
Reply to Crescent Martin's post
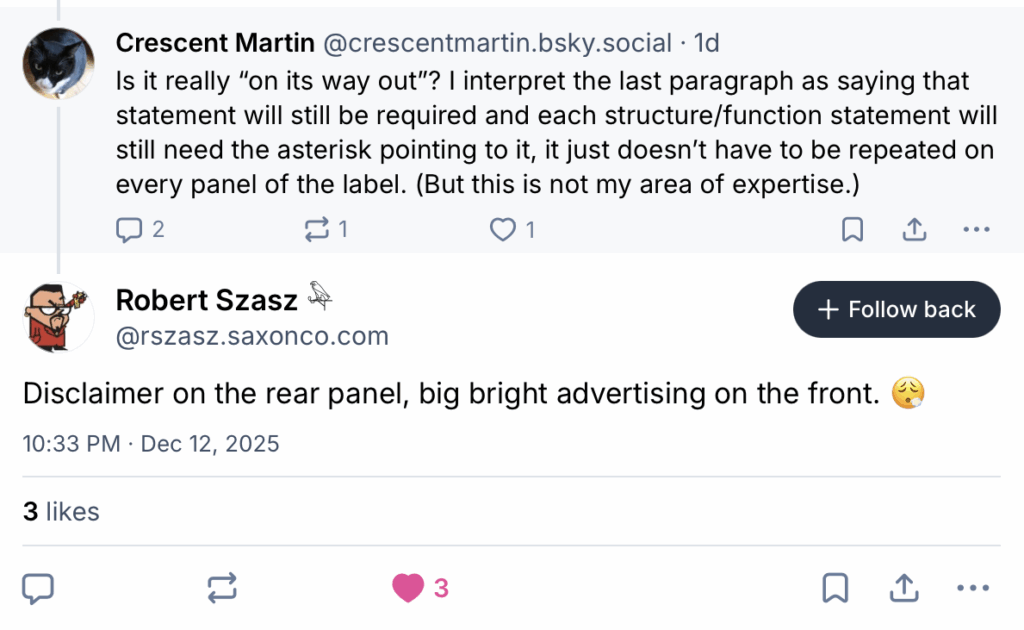click(x=130, y=229)
